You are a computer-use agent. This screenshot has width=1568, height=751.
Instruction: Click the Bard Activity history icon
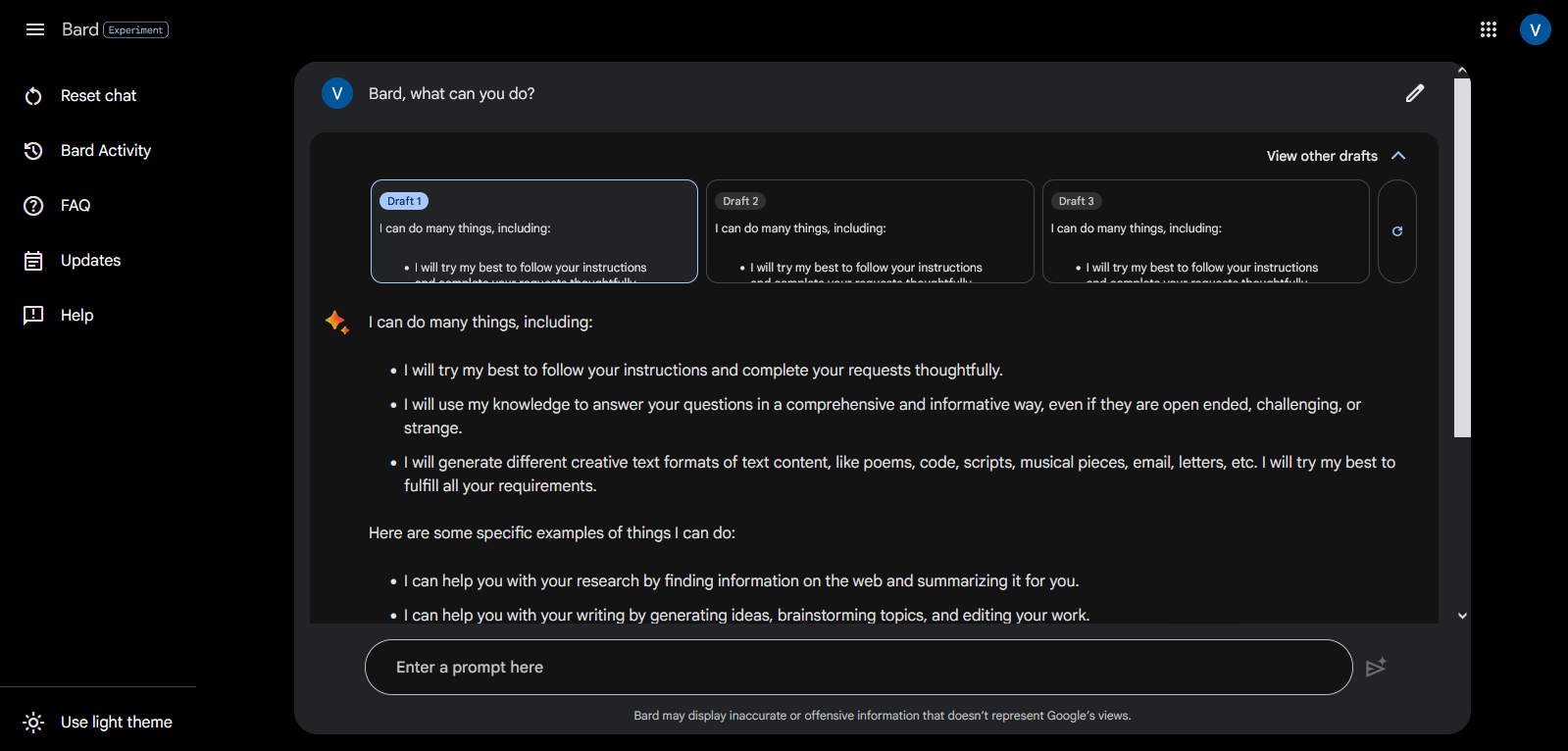33,151
